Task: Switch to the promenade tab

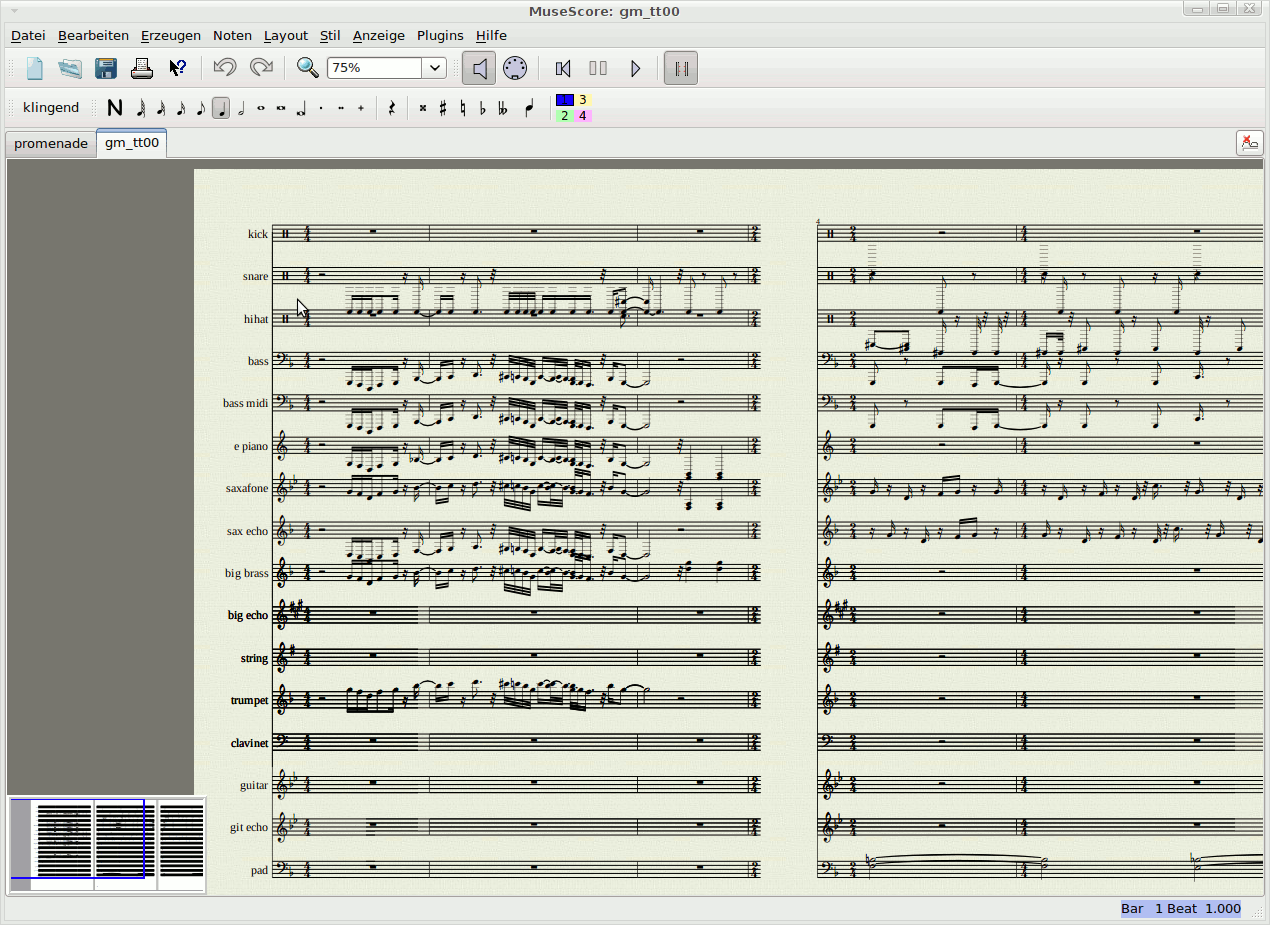Action: pos(51,143)
